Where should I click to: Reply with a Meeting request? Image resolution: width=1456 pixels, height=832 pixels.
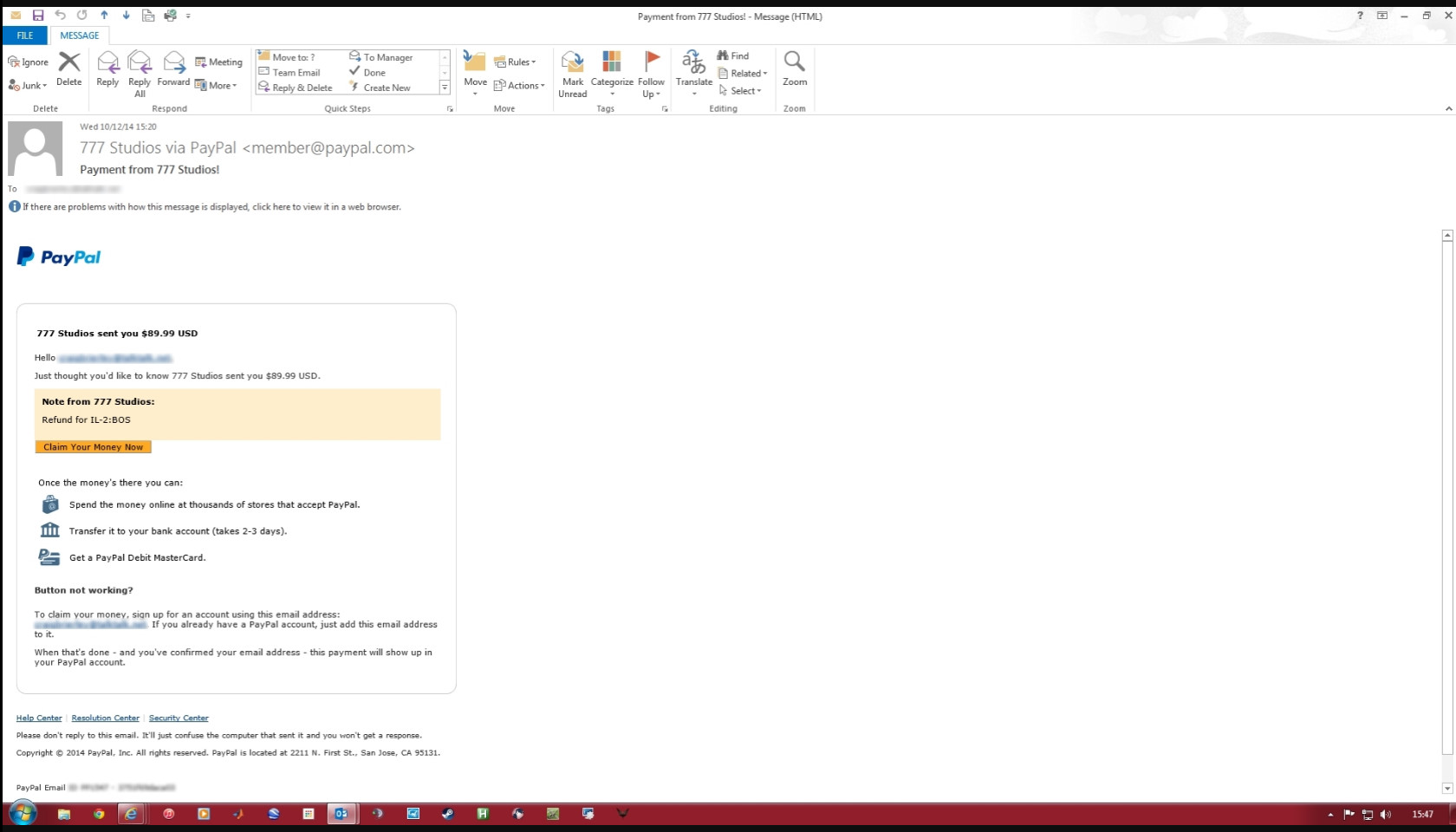click(218, 62)
